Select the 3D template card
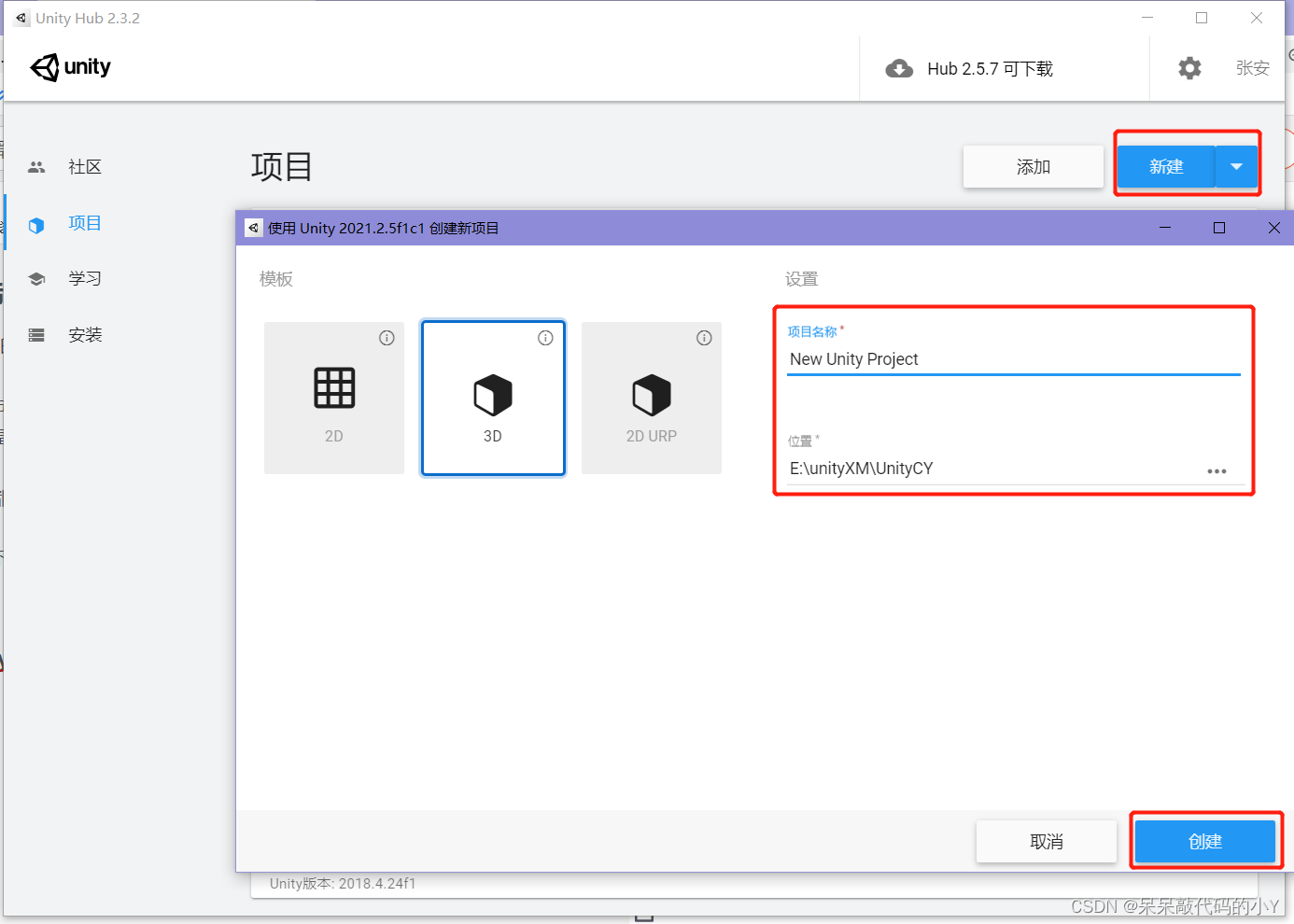The width and height of the screenshot is (1294, 924). (493, 399)
